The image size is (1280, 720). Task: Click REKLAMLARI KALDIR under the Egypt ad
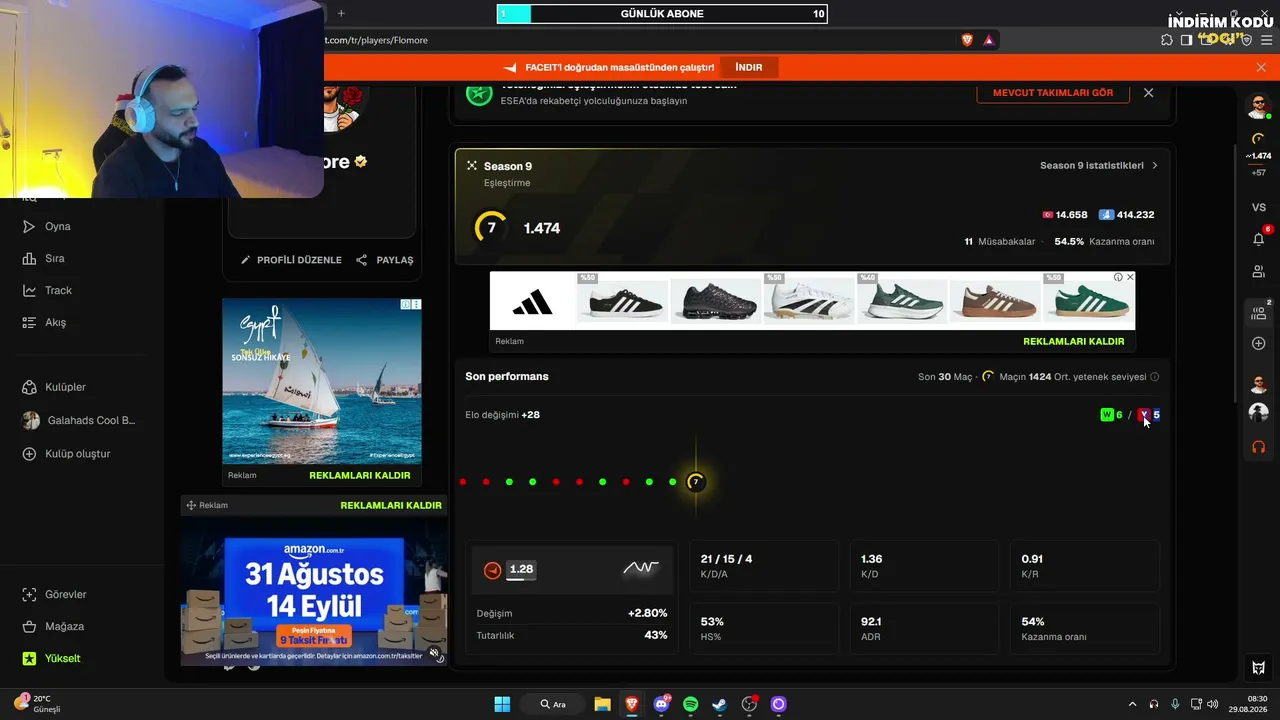pos(360,475)
